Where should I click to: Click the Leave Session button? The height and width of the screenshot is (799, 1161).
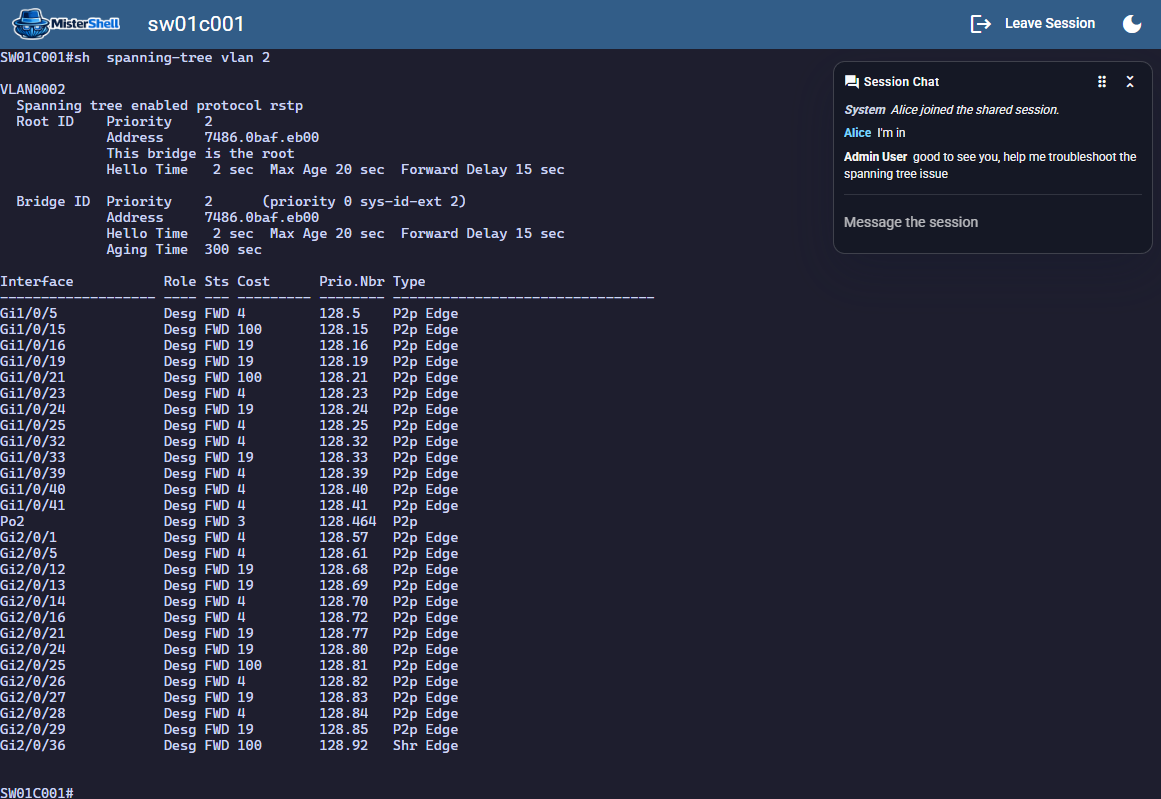click(1033, 24)
